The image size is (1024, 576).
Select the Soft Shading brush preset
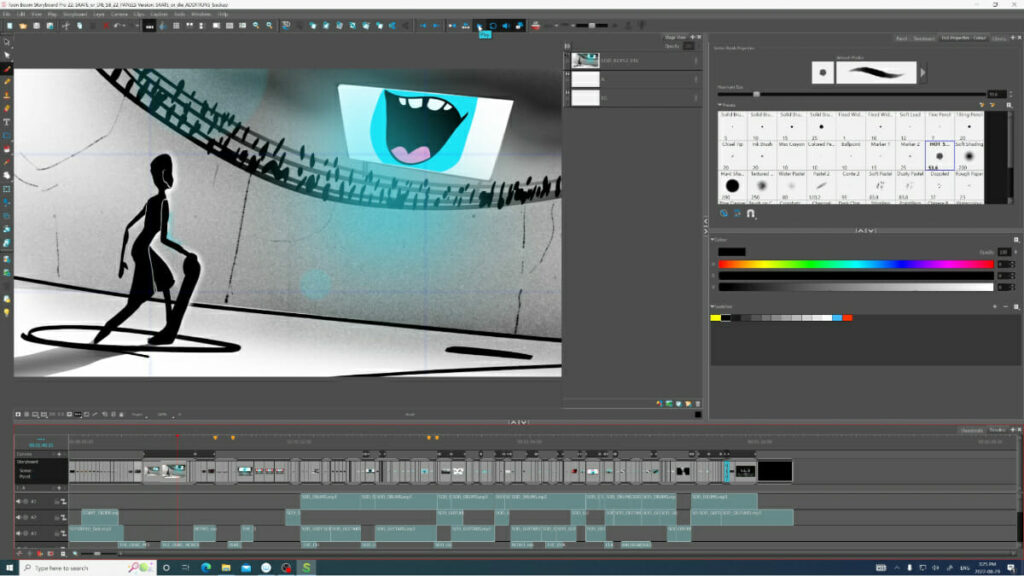point(969,156)
